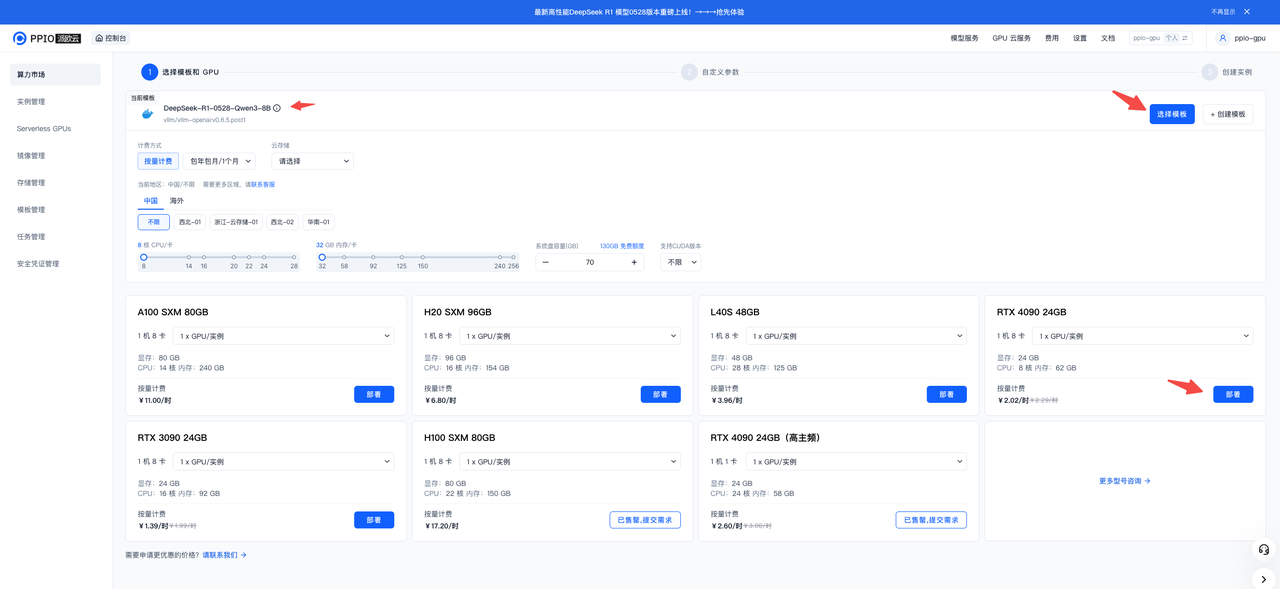Open RTX 4090 24GB GPU count dropdown
This screenshot has height=589, width=1280.
click(1143, 336)
